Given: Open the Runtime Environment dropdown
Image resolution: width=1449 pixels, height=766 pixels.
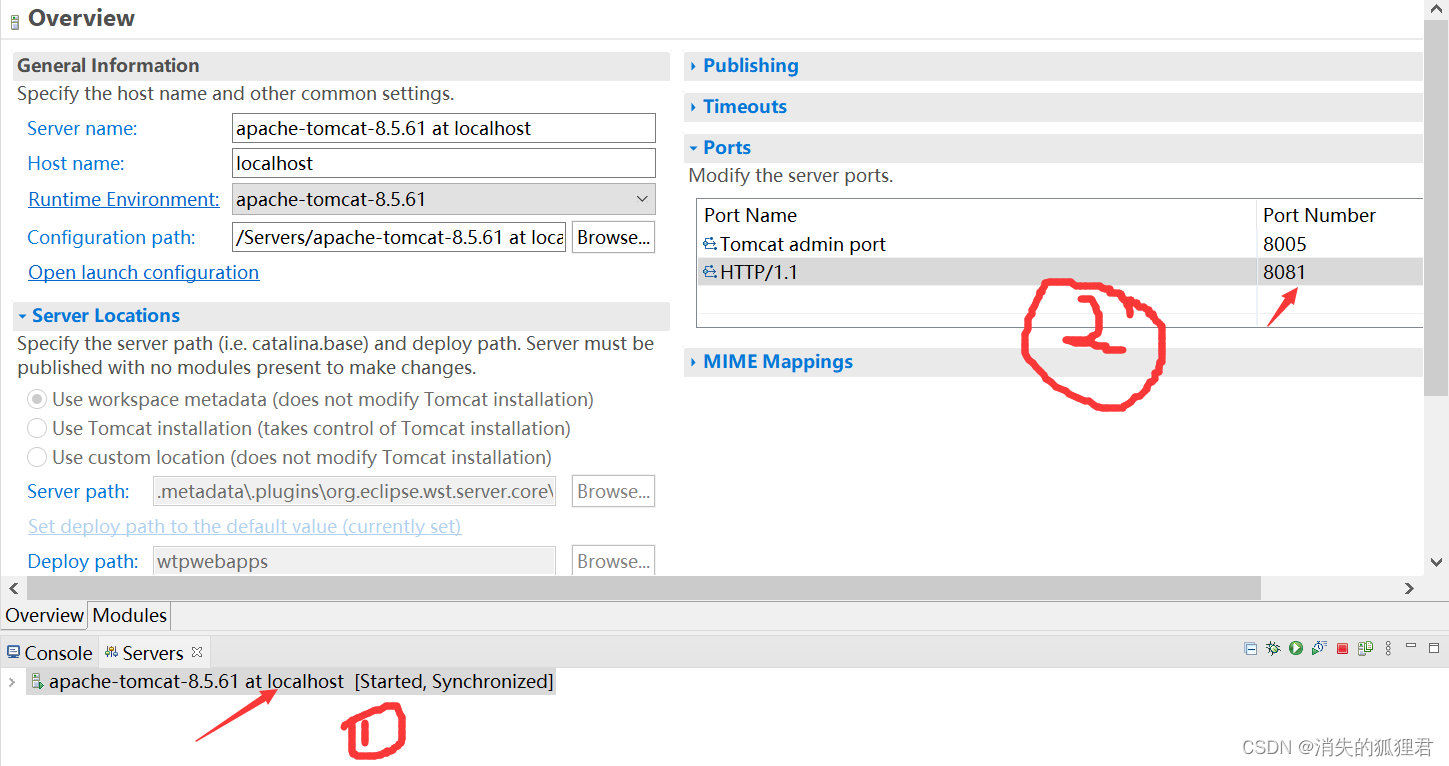Looking at the screenshot, I should [643, 199].
